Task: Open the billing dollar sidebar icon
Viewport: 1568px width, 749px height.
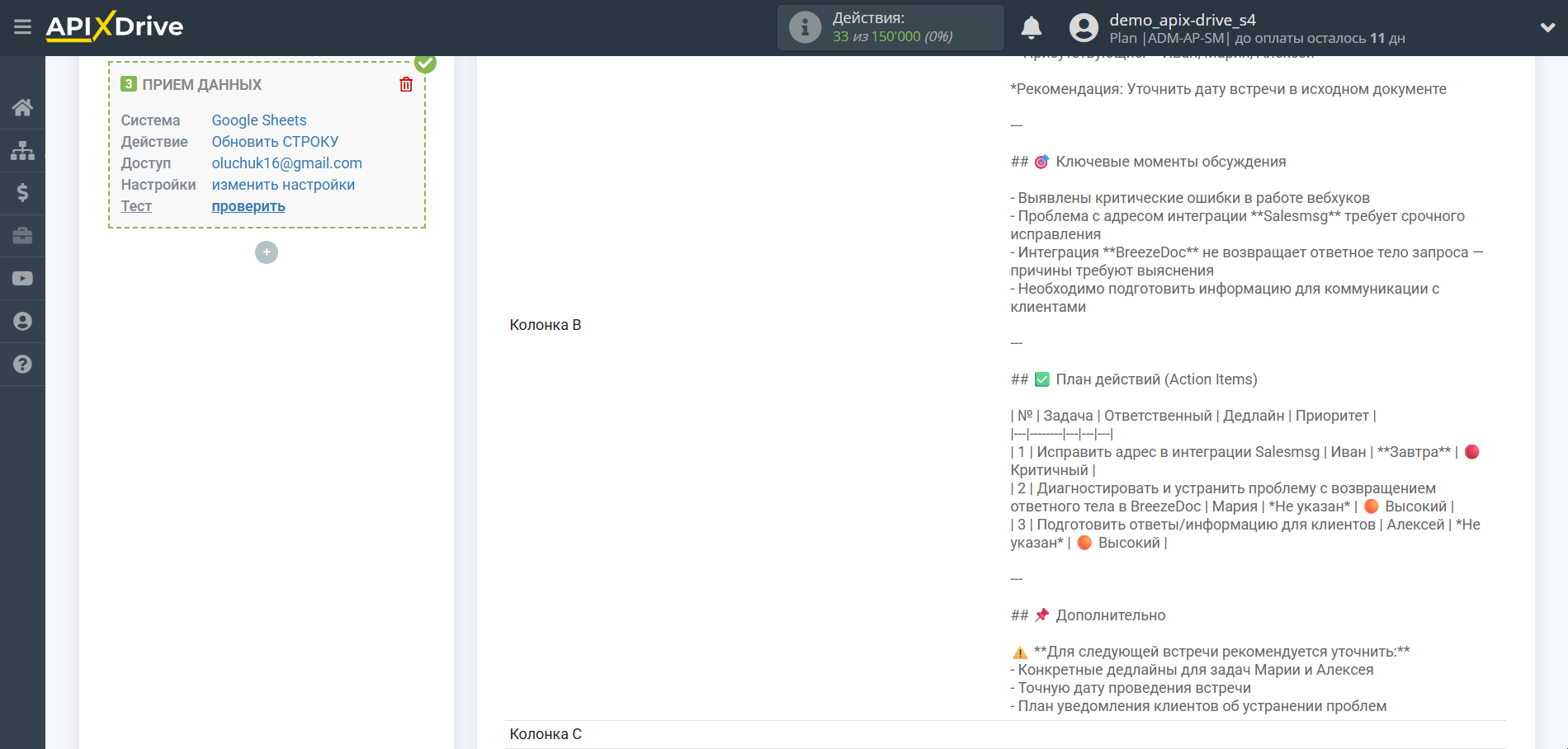Action: click(x=22, y=193)
